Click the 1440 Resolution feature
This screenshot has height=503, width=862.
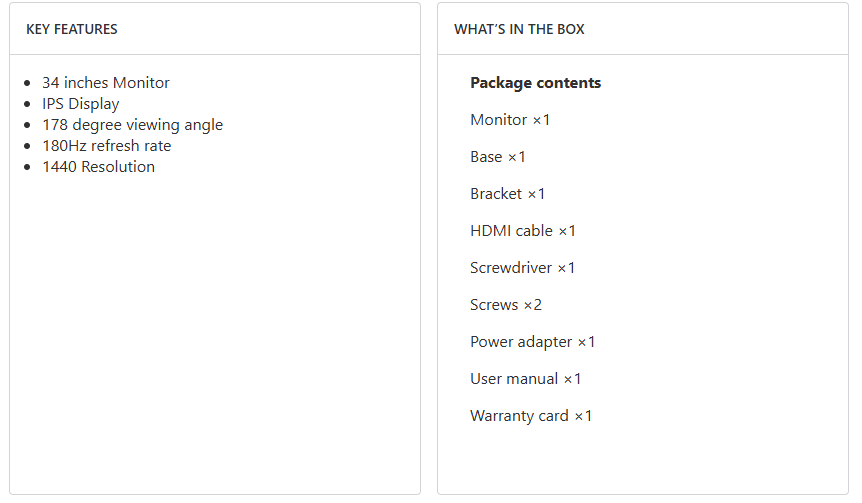(98, 167)
